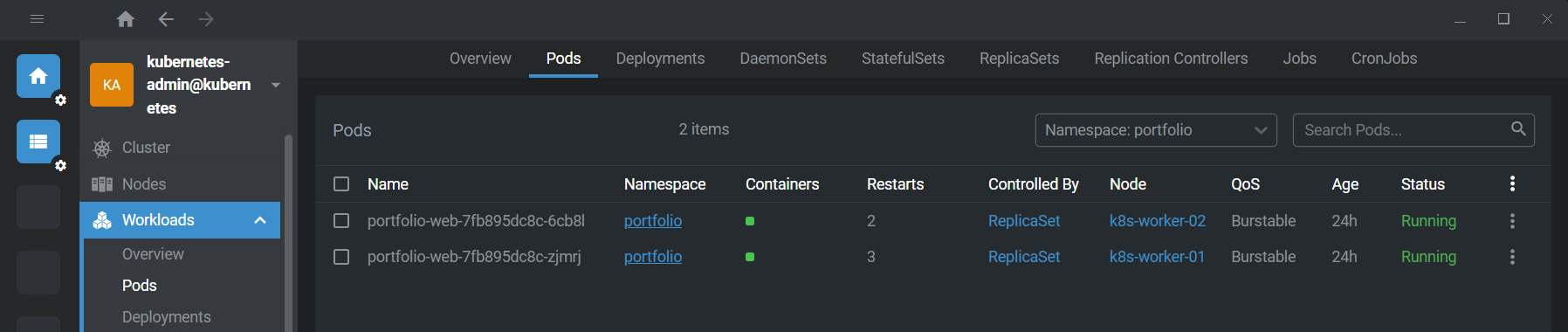
Task: Sort pods by Name column
Action: pos(388,184)
